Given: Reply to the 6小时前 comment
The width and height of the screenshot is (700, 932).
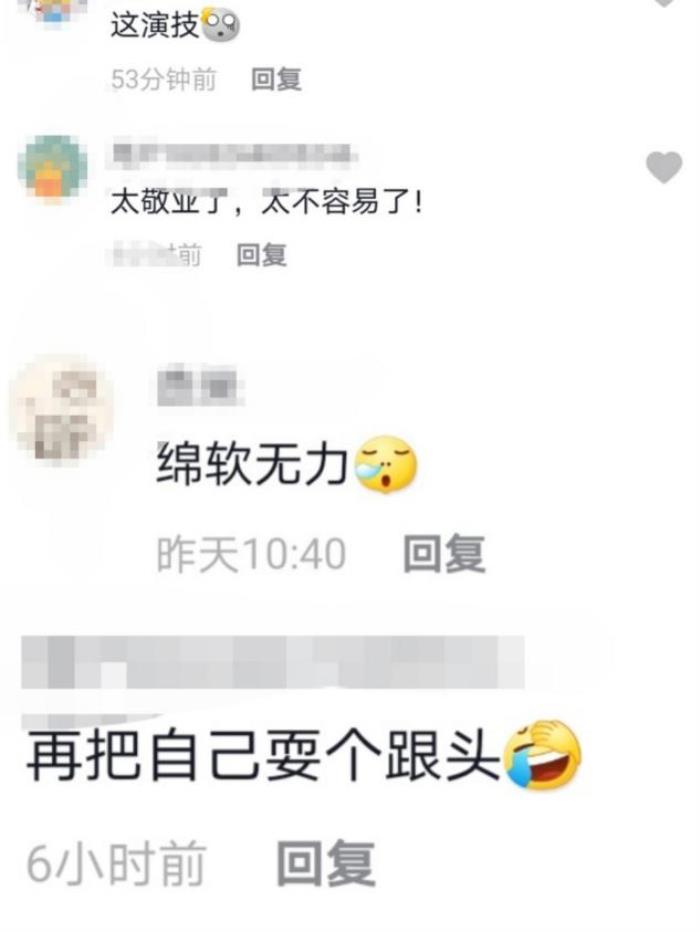Looking at the screenshot, I should pyautogui.click(x=326, y=862).
